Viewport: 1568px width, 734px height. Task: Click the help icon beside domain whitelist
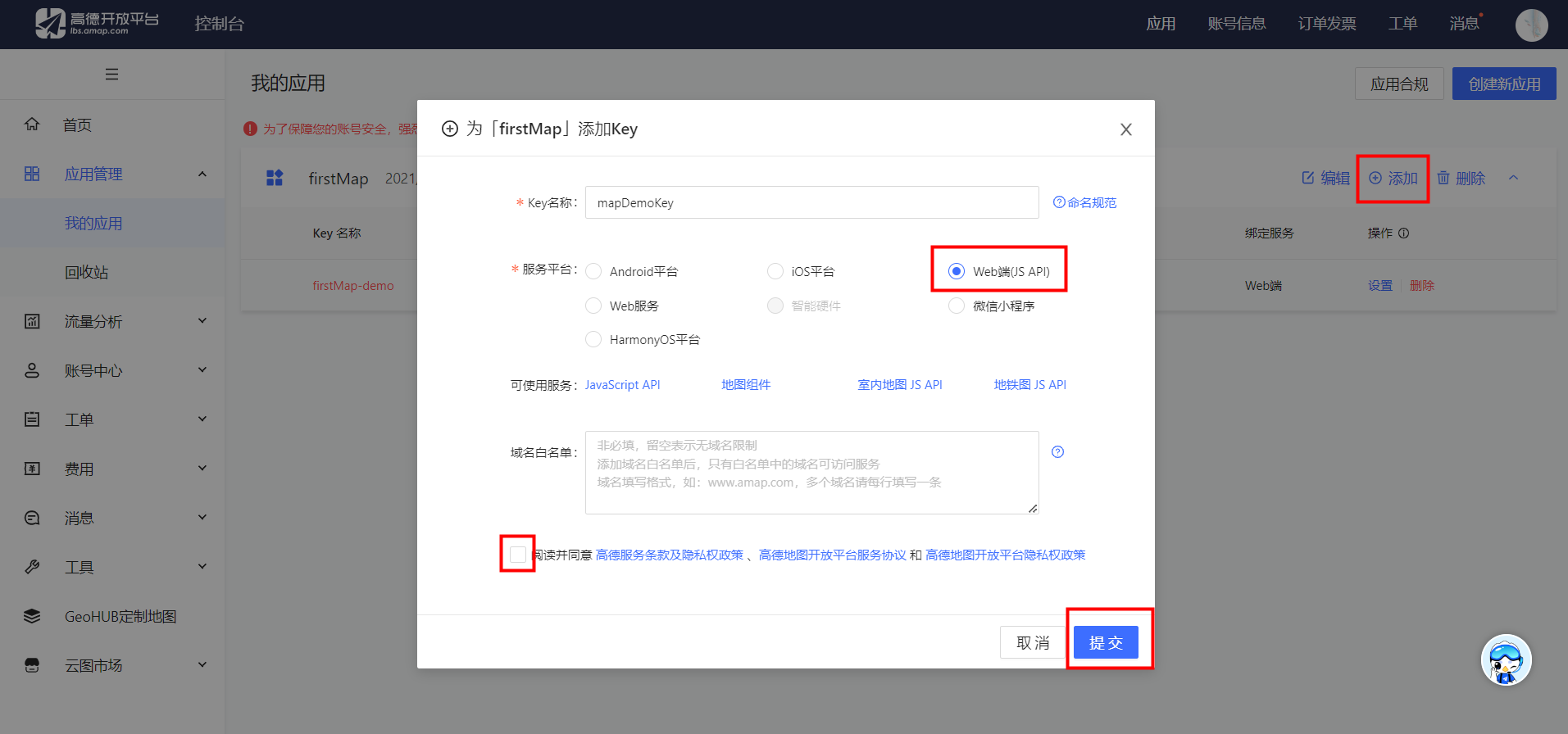(1057, 451)
